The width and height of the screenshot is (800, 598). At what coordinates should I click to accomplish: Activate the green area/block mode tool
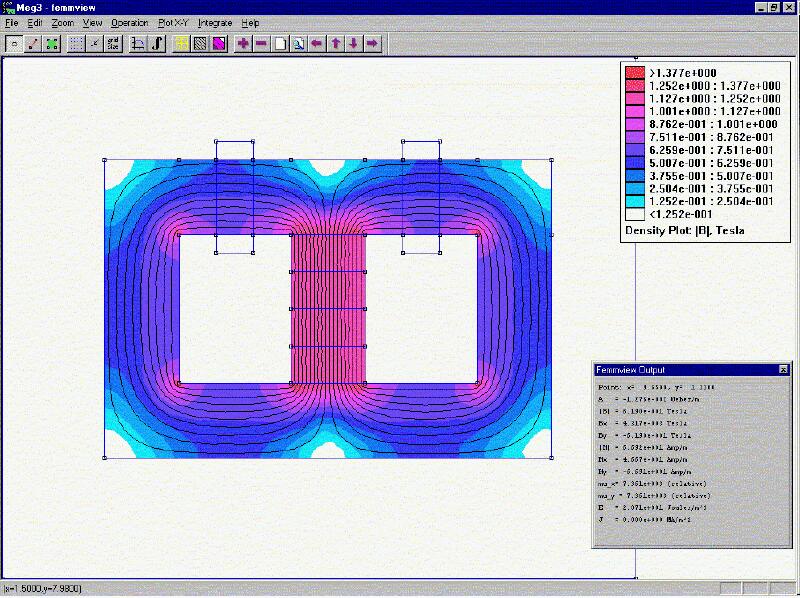52,43
